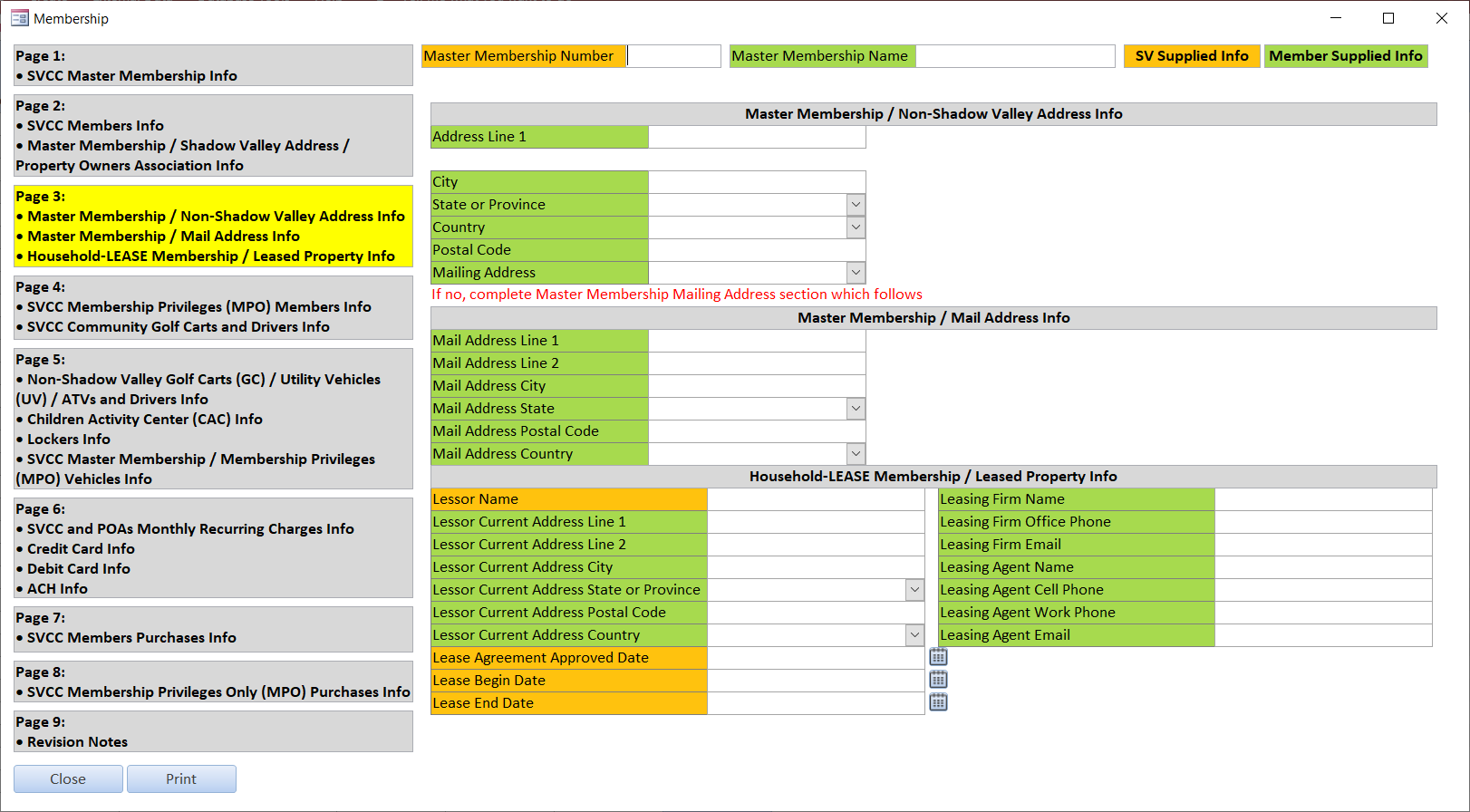Click the Membership form icon in title bar
Image resolution: width=1470 pixels, height=812 pixels.
click(20, 18)
